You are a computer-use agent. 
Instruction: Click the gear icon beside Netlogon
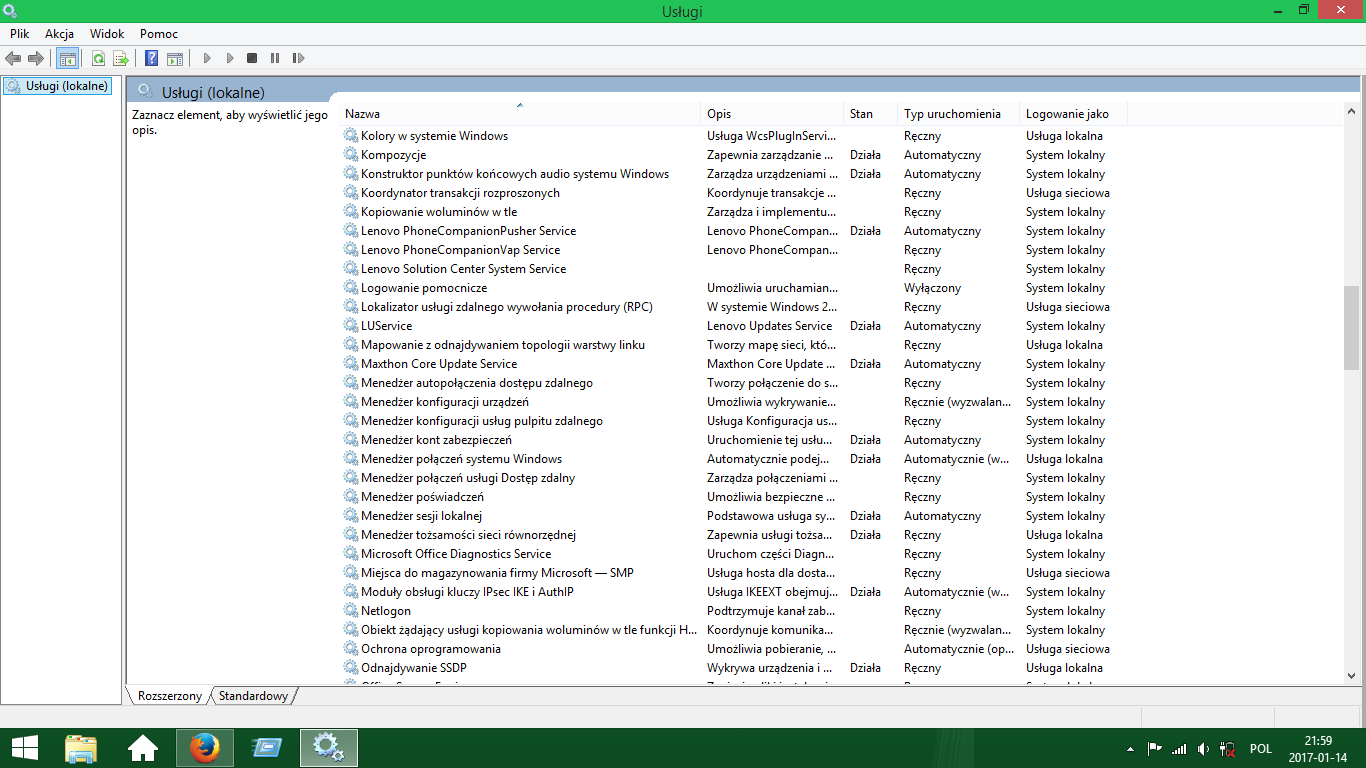(x=351, y=611)
